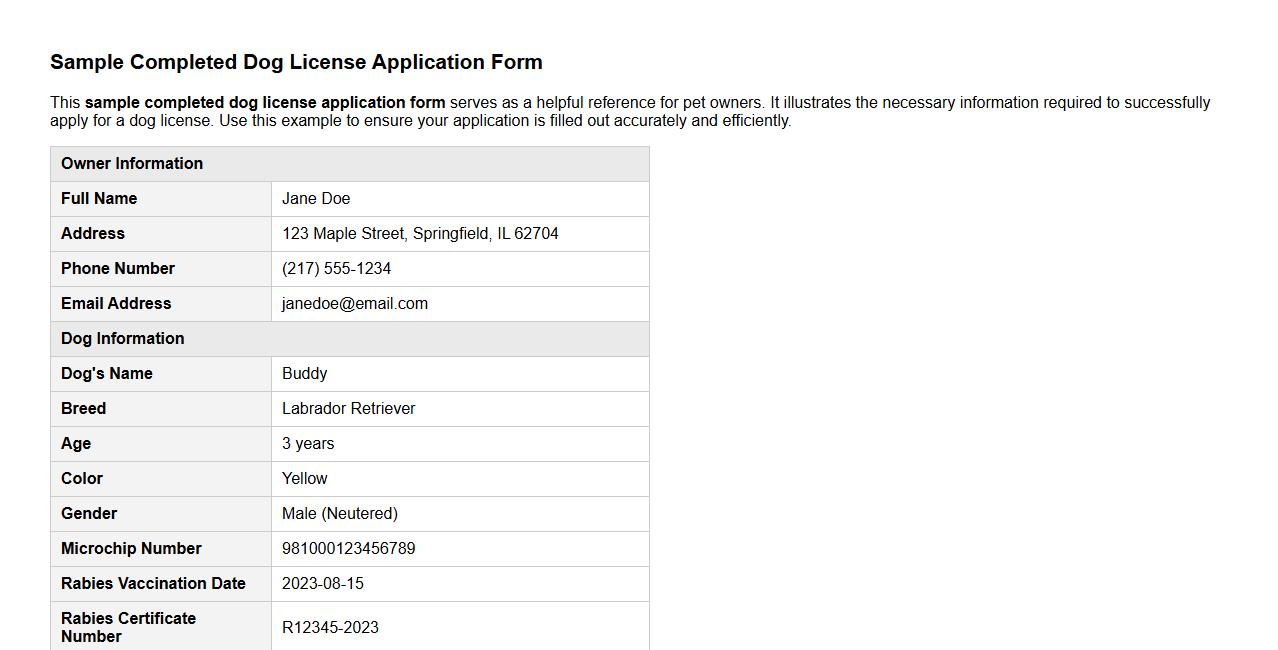Click the bolded introduction phrase
Screen dimensions: 1278x650
coord(266,102)
